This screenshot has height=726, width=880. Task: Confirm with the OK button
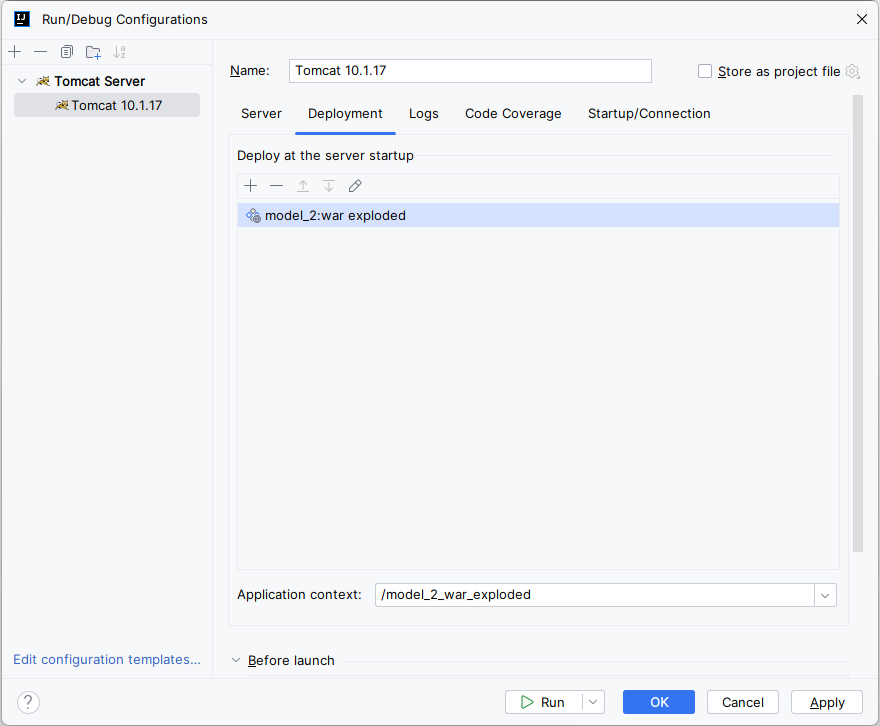[x=659, y=702]
